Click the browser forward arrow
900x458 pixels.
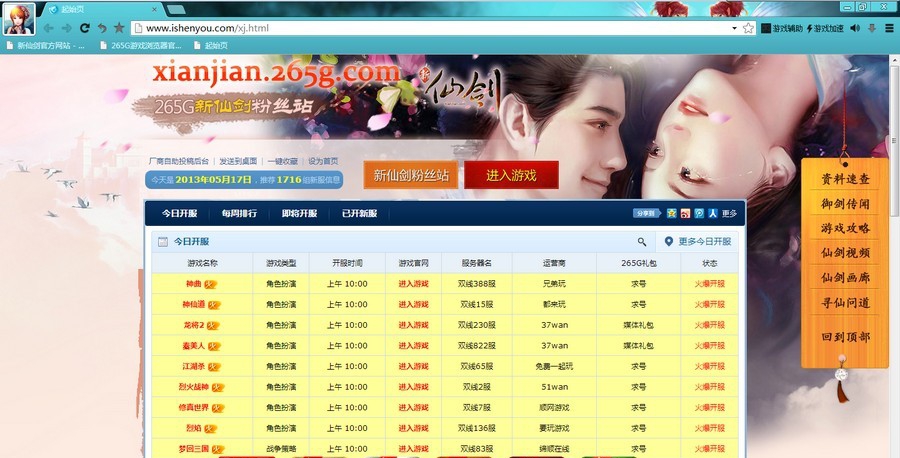[x=67, y=28]
